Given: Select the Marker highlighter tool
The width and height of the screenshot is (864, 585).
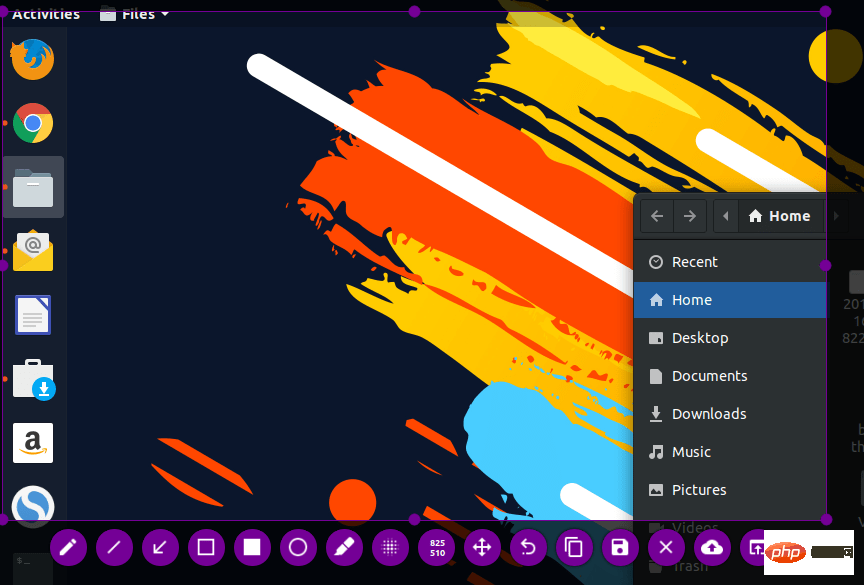Looking at the screenshot, I should click(x=344, y=548).
